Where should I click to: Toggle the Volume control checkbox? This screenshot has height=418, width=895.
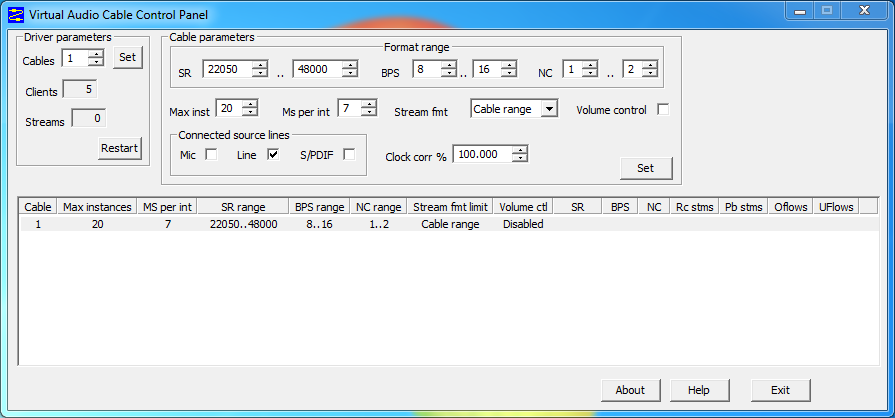coord(663,110)
